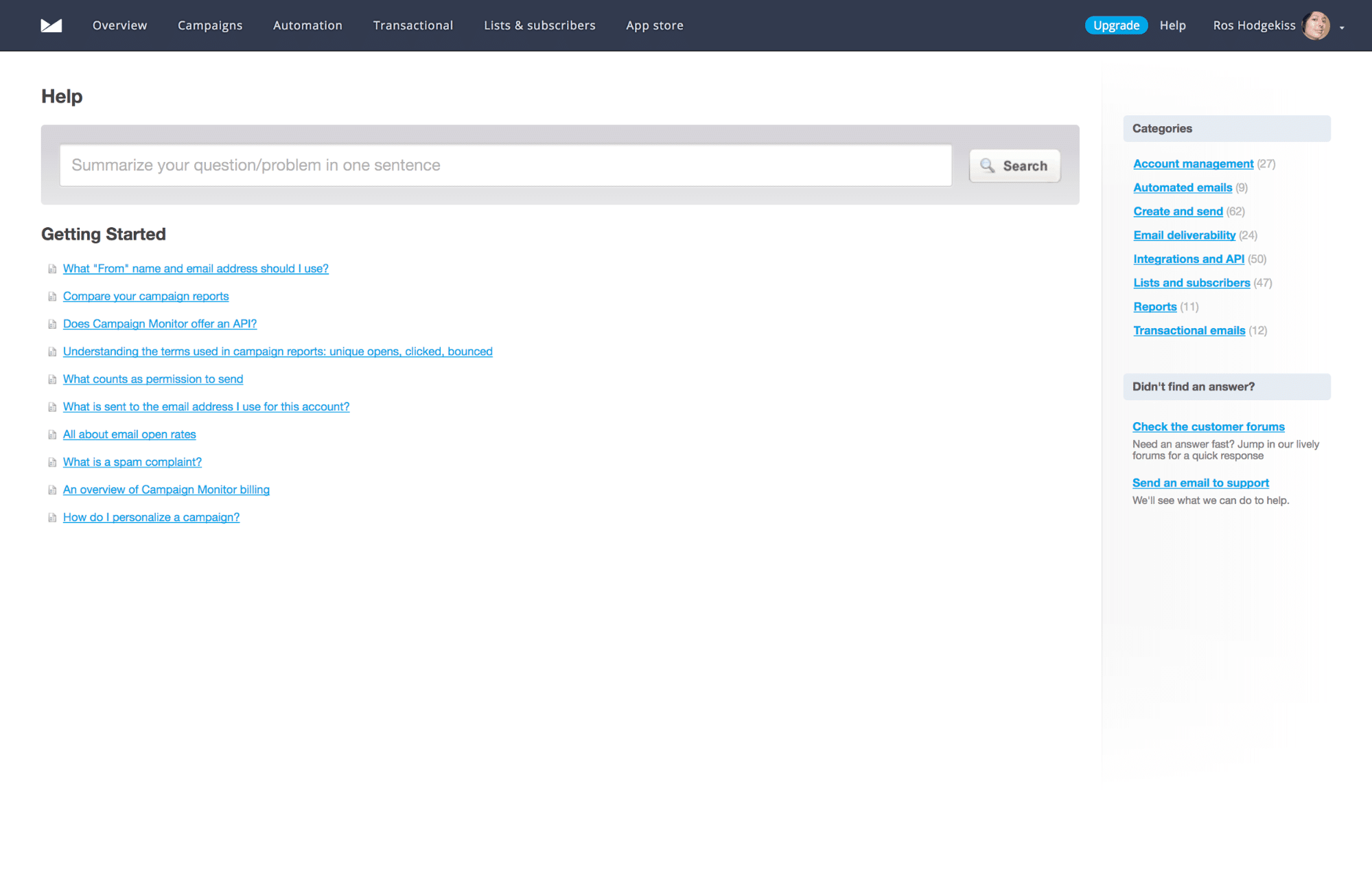The height and width of the screenshot is (891, 1372).
Task: Open 'What is a spam complaint?'
Action: tap(132, 462)
